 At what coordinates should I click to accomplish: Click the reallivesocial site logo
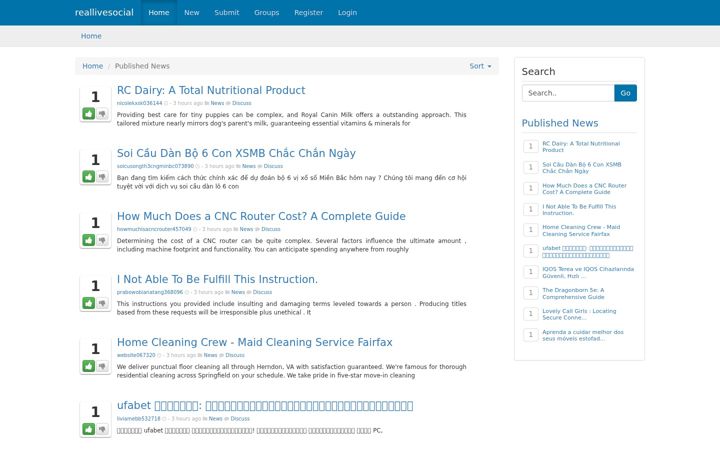tap(104, 12)
